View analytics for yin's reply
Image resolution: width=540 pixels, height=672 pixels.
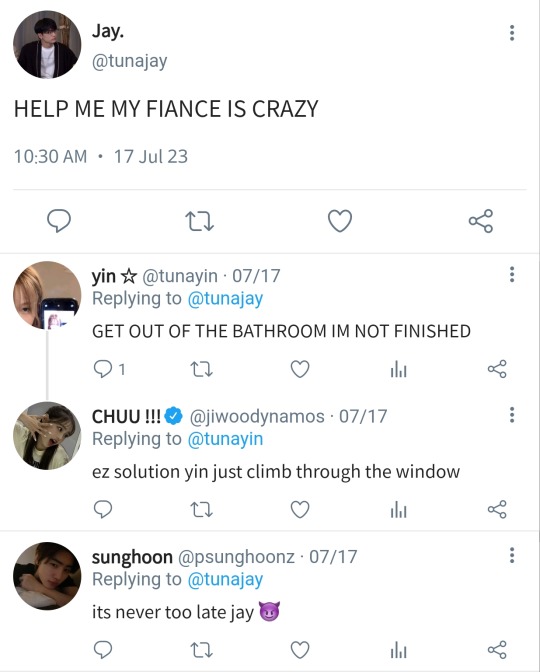point(399,369)
